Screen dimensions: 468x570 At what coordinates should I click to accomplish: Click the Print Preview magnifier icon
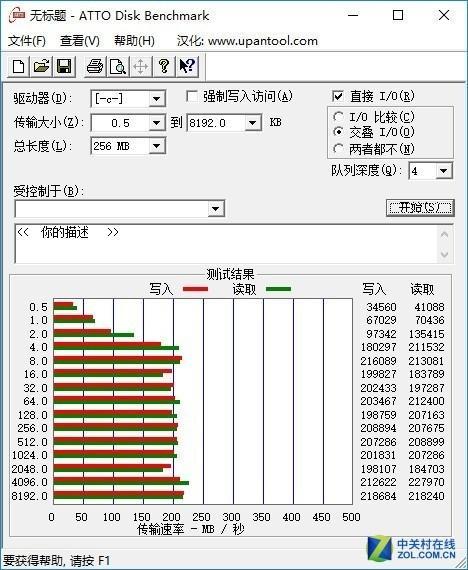tap(117, 67)
